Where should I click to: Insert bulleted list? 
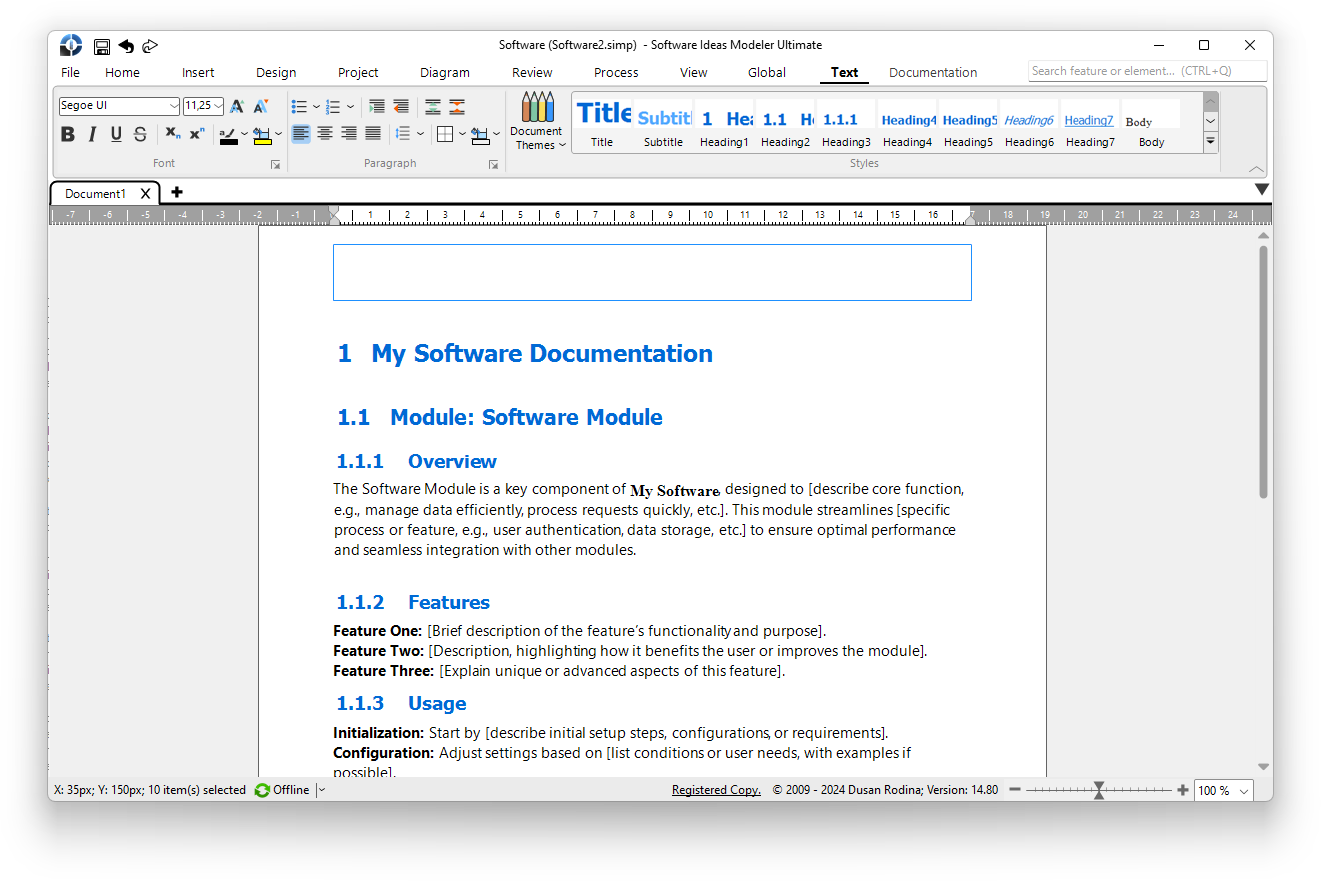299,106
